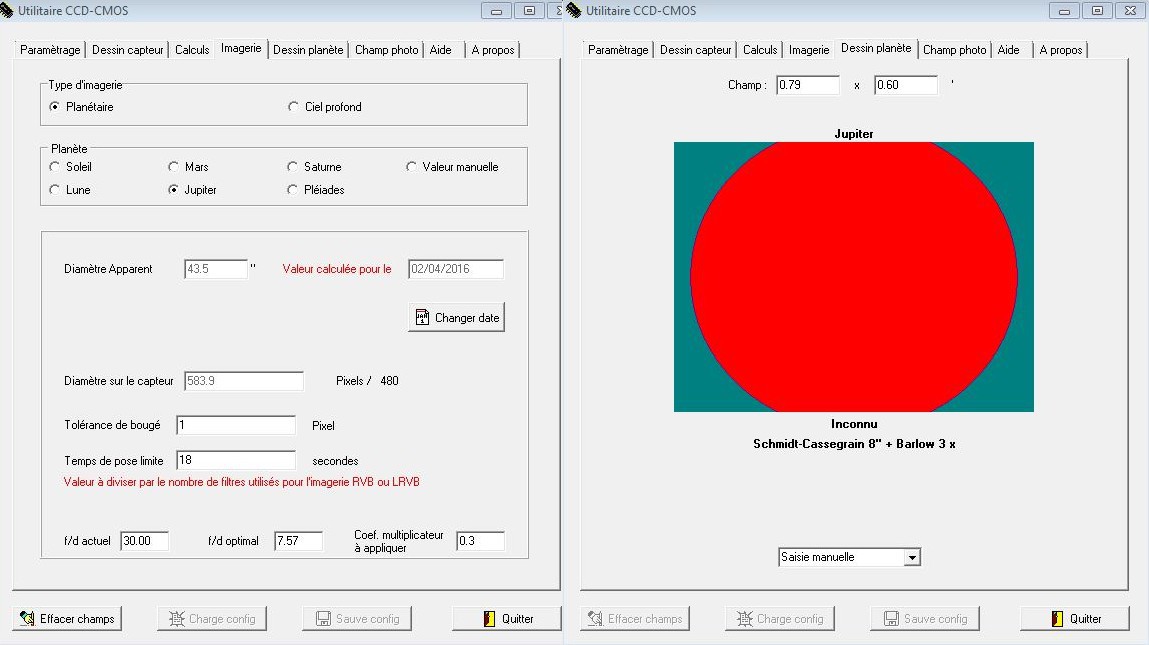Image resolution: width=1149 pixels, height=645 pixels.
Task: Open Paramétrage tab in right window
Action: (x=618, y=50)
